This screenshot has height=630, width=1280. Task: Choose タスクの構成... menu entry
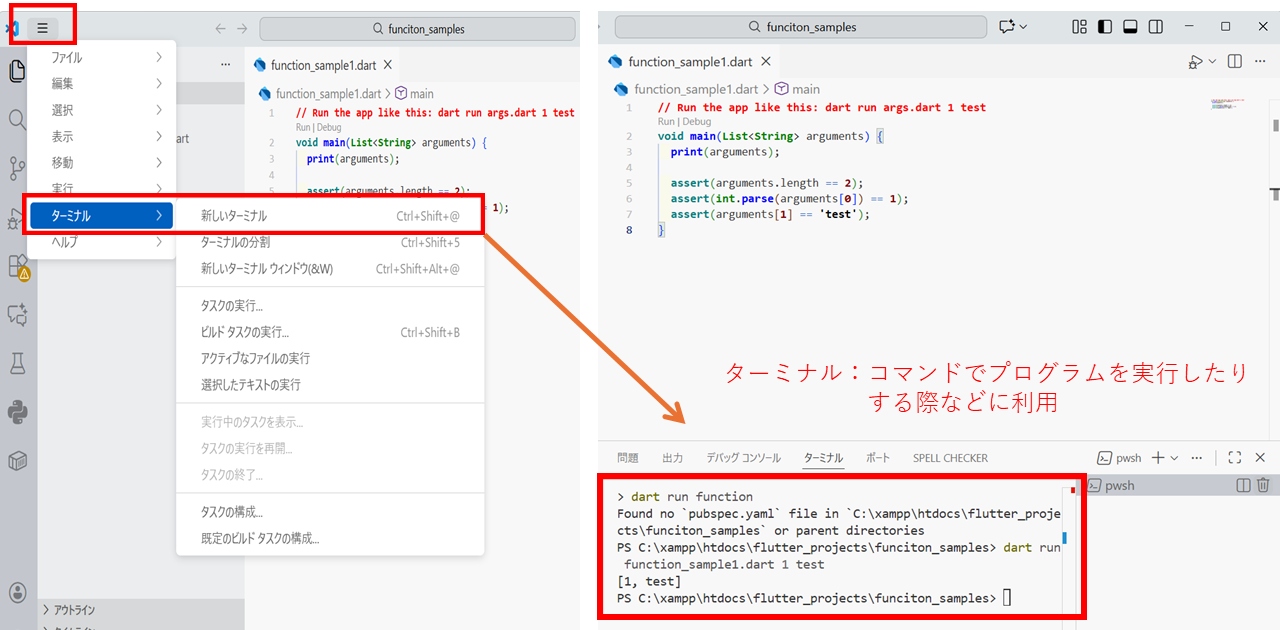click(x=330, y=512)
